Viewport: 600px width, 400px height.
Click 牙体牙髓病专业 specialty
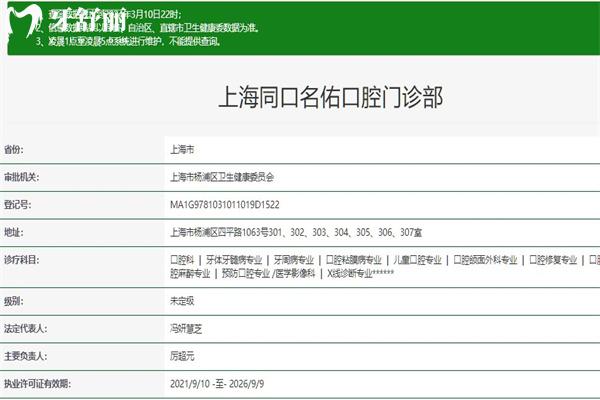click(x=234, y=260)
